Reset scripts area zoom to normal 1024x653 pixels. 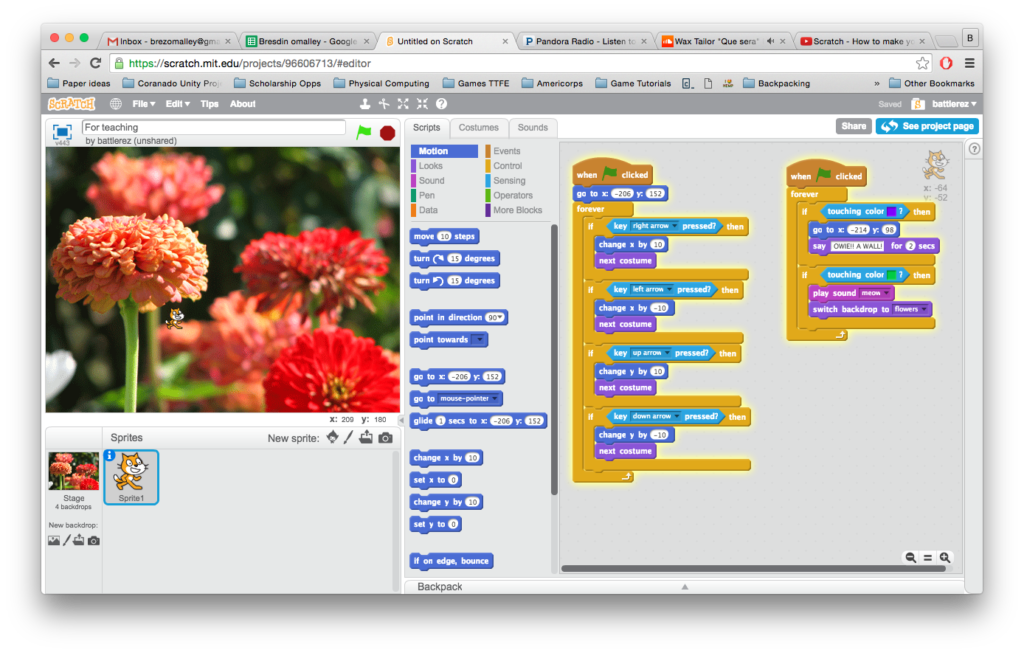click(x=927, y=558)
